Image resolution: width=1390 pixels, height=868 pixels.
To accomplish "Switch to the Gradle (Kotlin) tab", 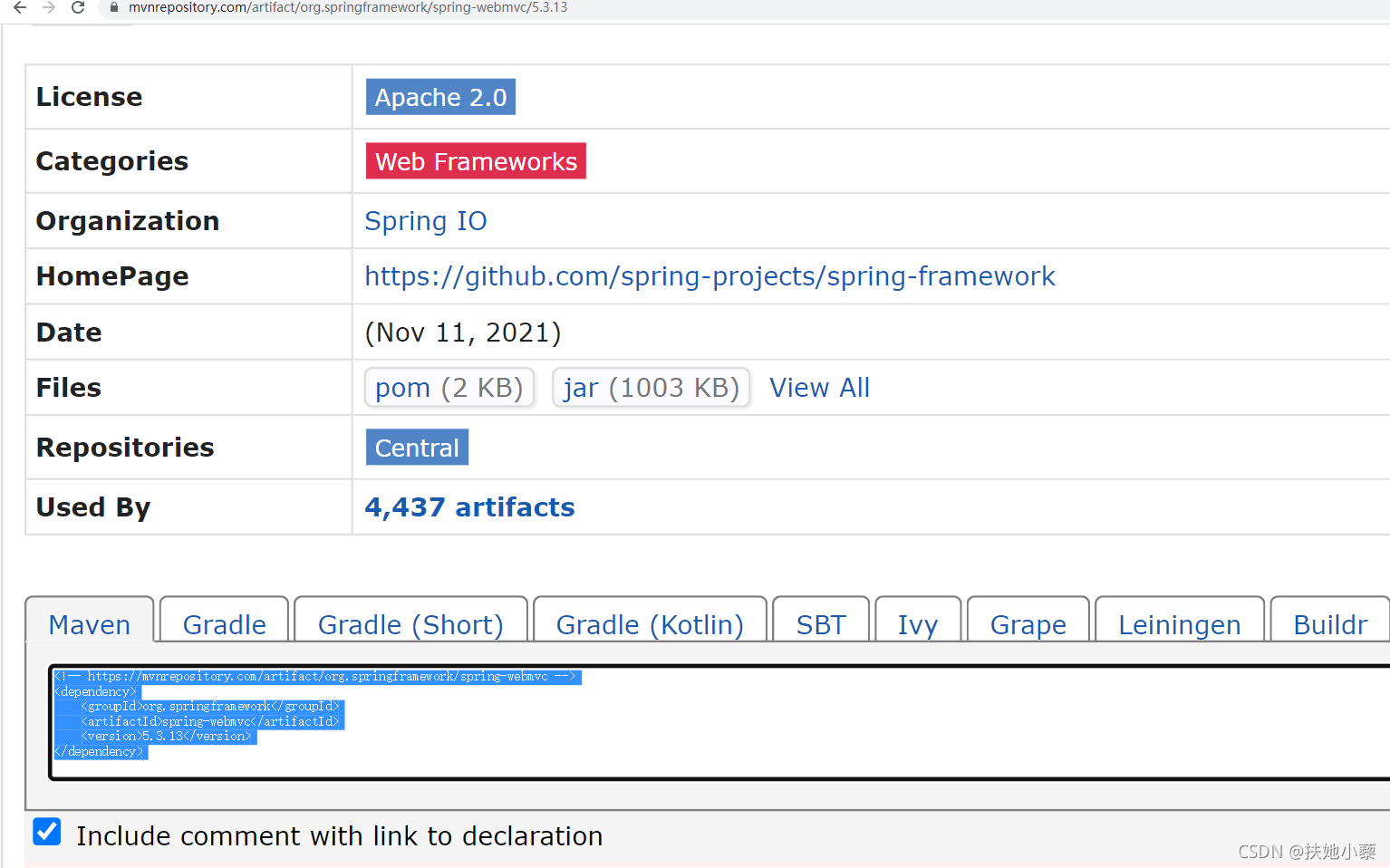I will (x=650, y=620).
